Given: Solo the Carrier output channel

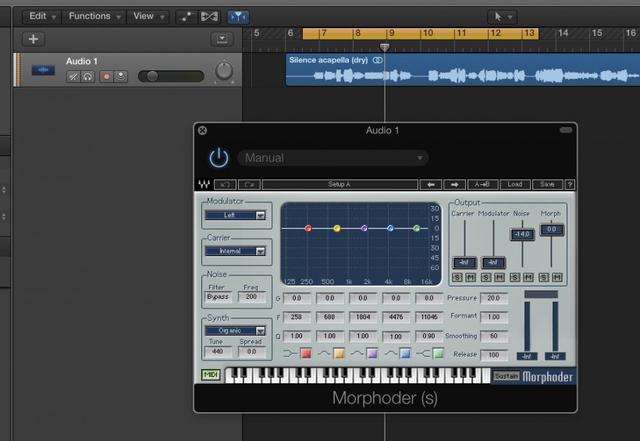Looking at the screenshot, I should [457, 278].
